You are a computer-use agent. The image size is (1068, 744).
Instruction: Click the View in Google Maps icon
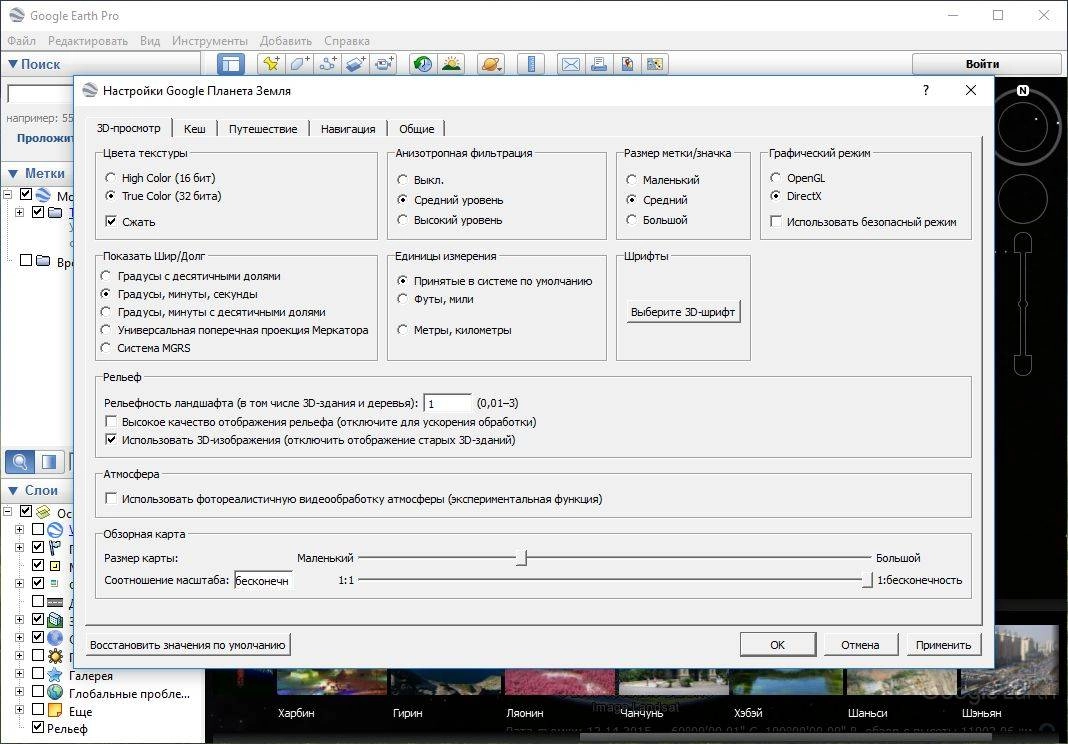point(655,64)
